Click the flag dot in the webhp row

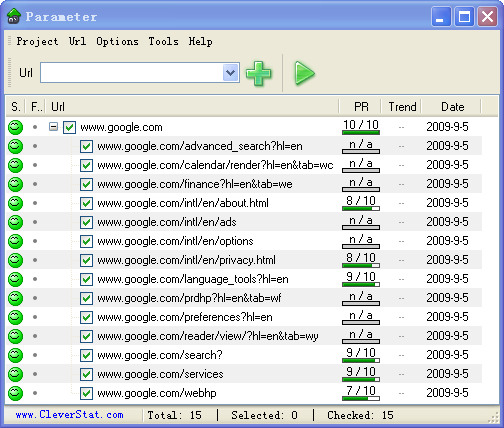coord(35,393)
